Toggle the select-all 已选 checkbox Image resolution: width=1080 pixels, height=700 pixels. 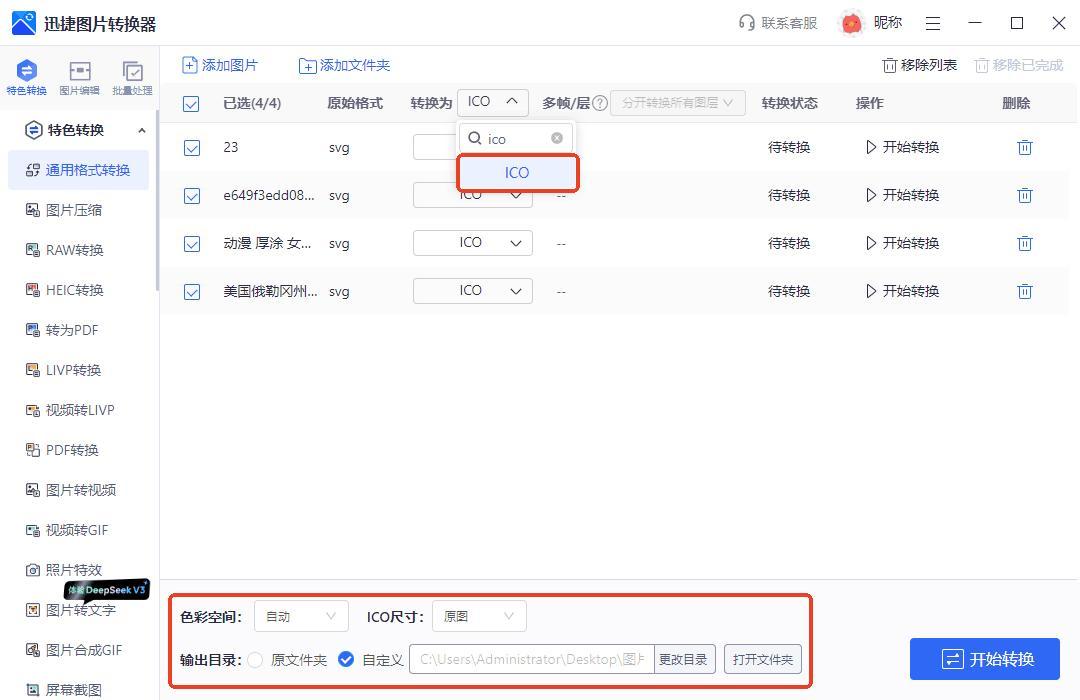click(191, 103)
